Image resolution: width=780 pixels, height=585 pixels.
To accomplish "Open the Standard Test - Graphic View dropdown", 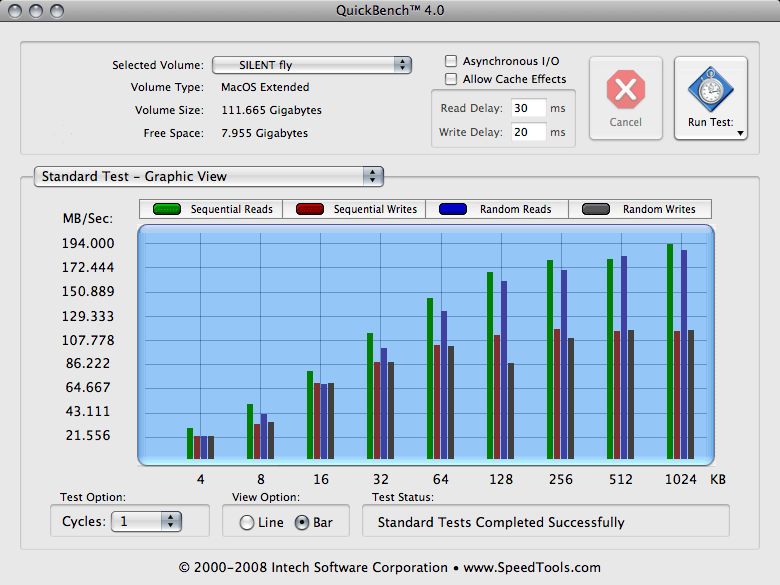I will [208, 176].
